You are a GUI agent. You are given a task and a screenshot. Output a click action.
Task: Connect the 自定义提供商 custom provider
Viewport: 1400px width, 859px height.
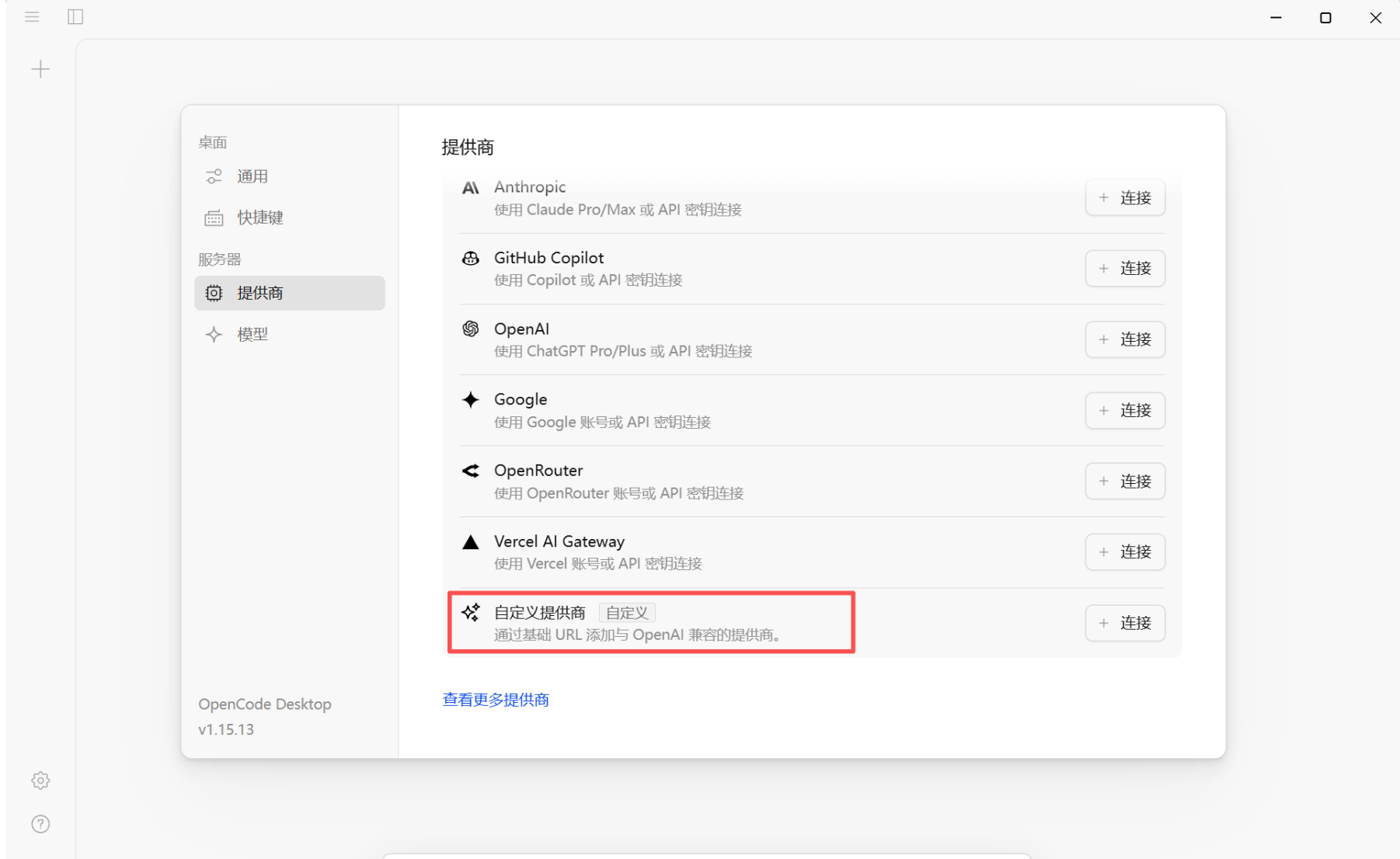pos(1125,623)
